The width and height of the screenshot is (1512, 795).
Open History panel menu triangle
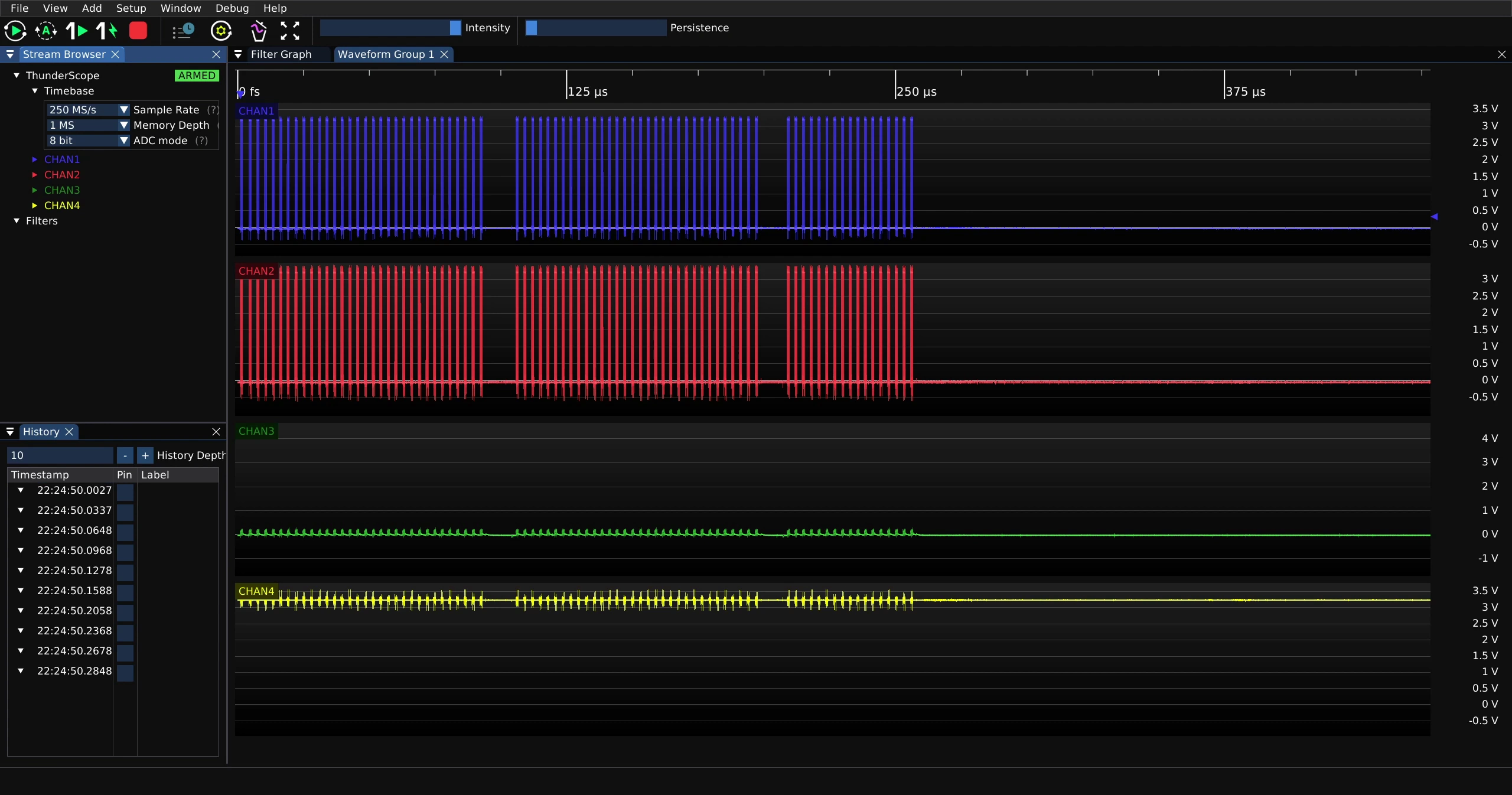click(10, 432)
